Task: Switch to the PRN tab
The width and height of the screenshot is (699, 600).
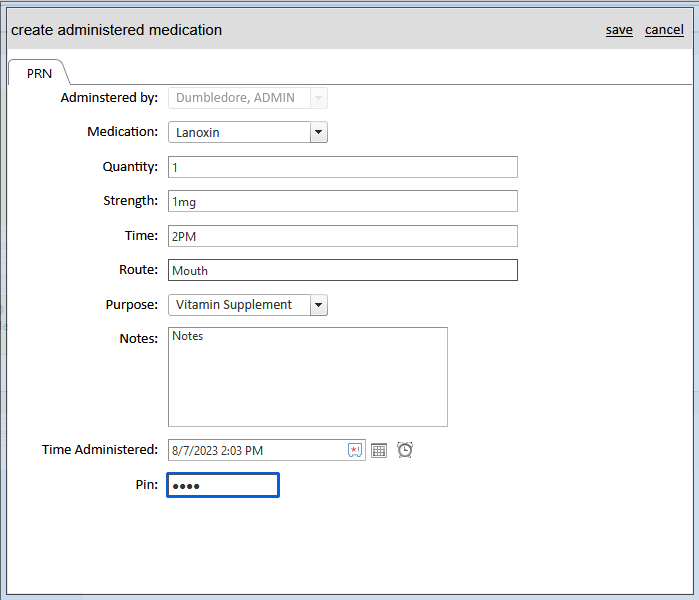Action: click(39, 73)
